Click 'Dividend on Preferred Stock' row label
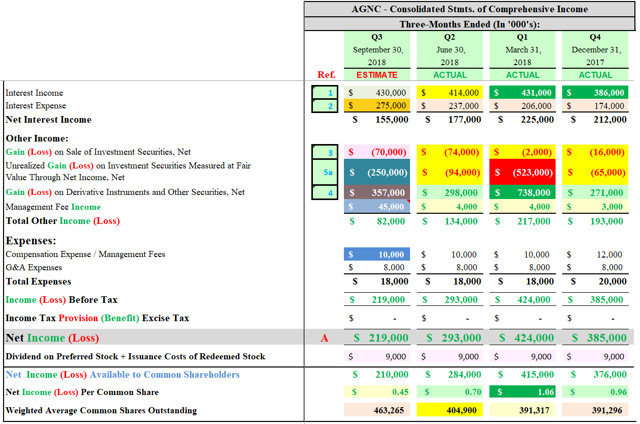 point(135,356)
